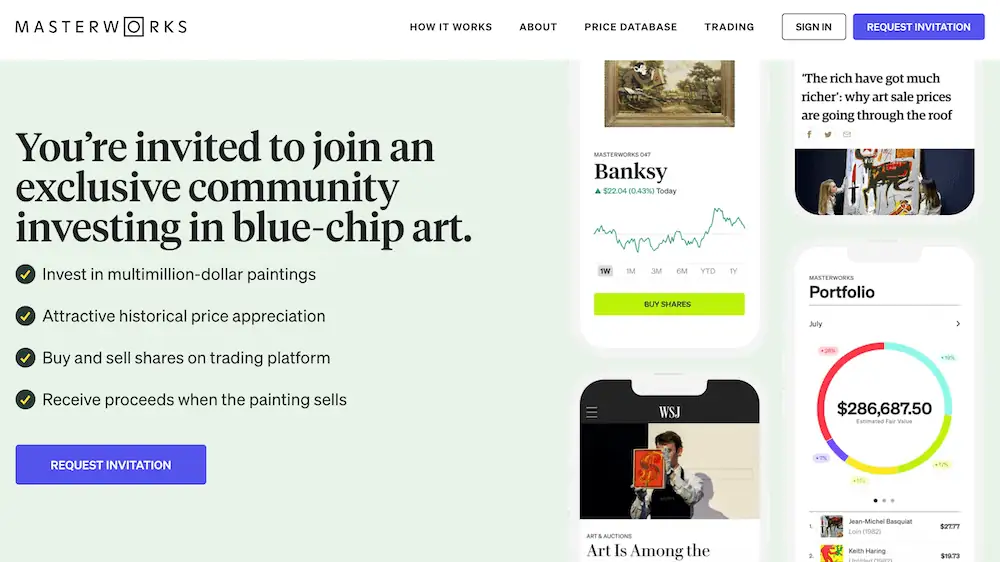This screenshot has width=1000, height=562.
Task: Click the Masterworks logo
Action: [x=101, y=27]
